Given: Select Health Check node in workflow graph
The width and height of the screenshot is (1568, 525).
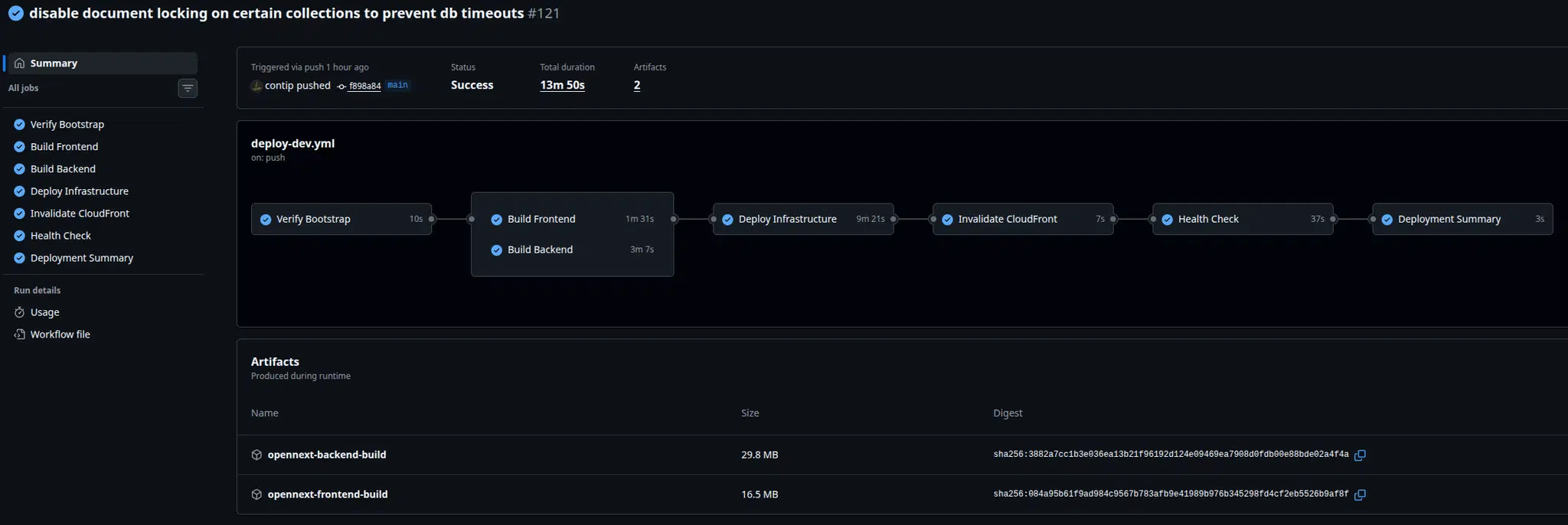Looking at the screenshot, I should (1207, 219).
